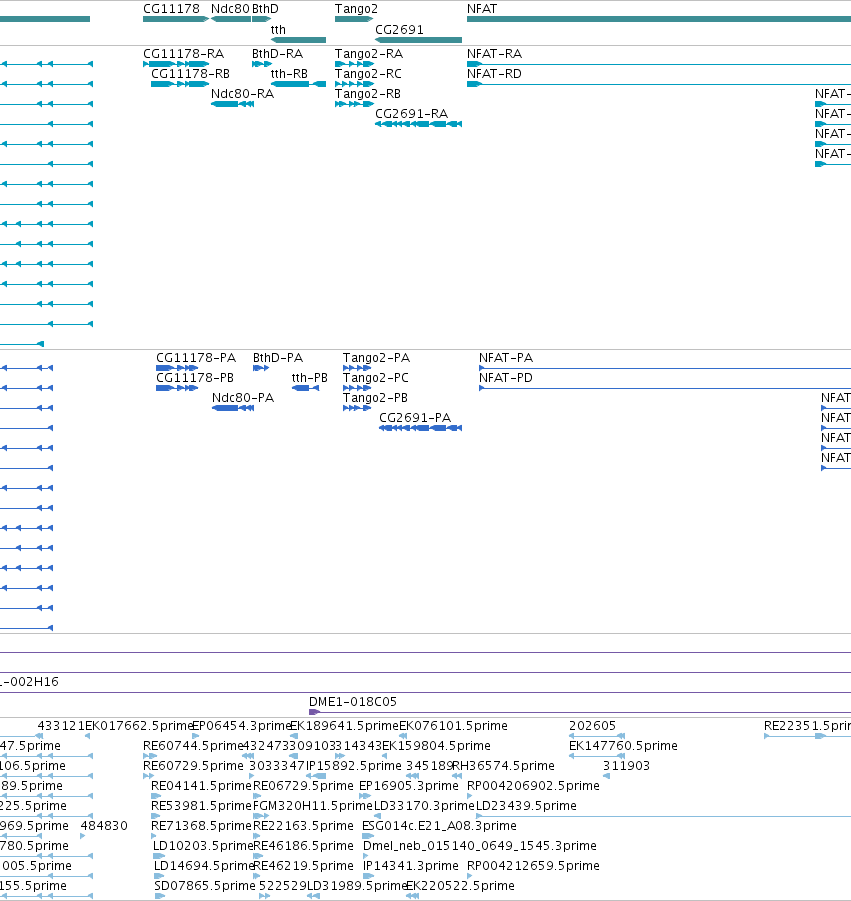Screen dimensions: 851x901
Task: Select the EK017662.5prime EST
Action: (x=88, y=736)
